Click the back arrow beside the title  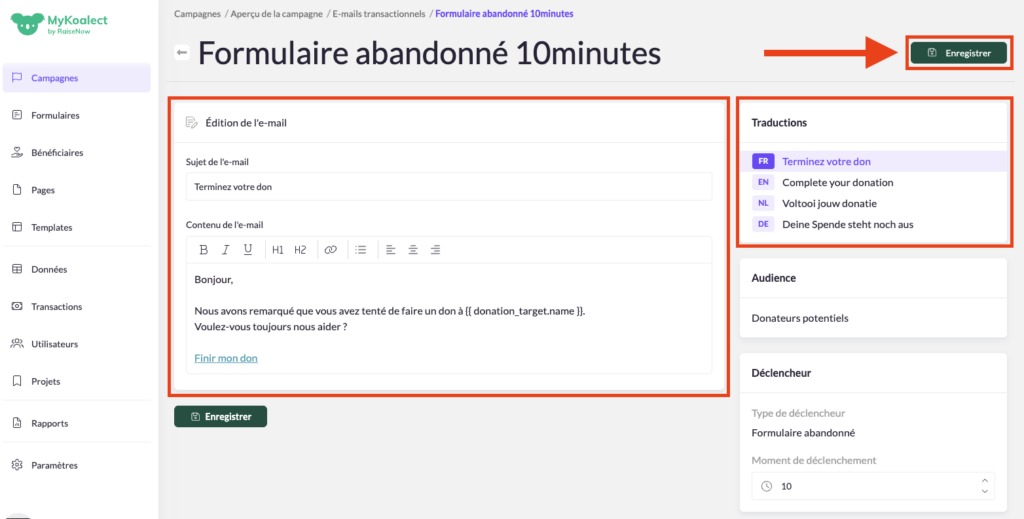coord(182,53)
